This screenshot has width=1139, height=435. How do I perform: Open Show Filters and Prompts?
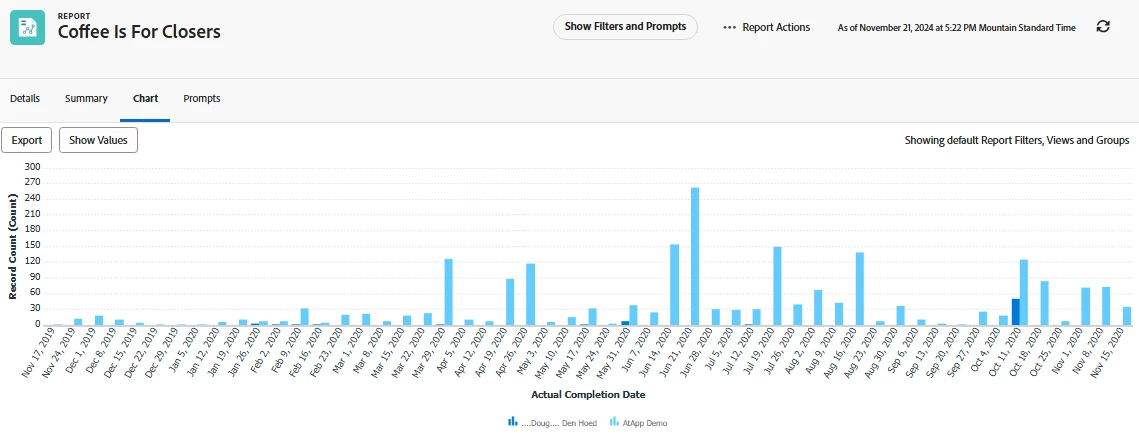pos(625,27)
